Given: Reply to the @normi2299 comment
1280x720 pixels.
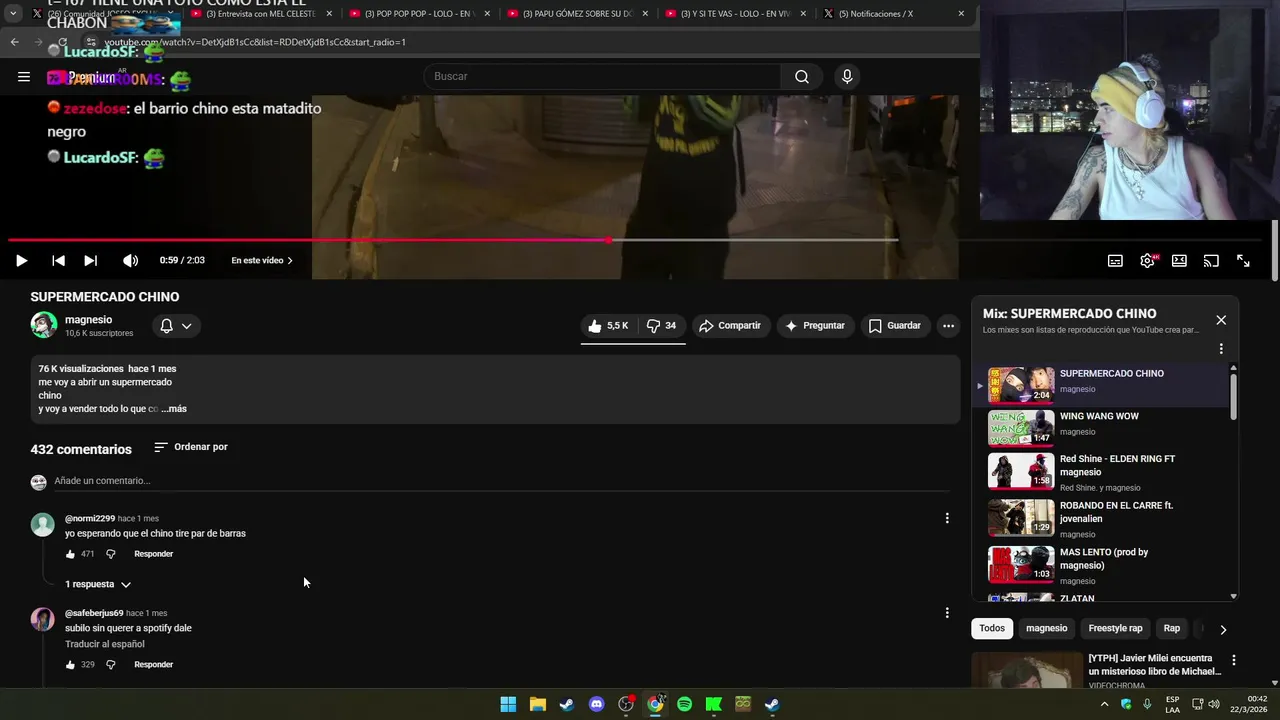Looking at the screenshot, I should click(154, 554).
